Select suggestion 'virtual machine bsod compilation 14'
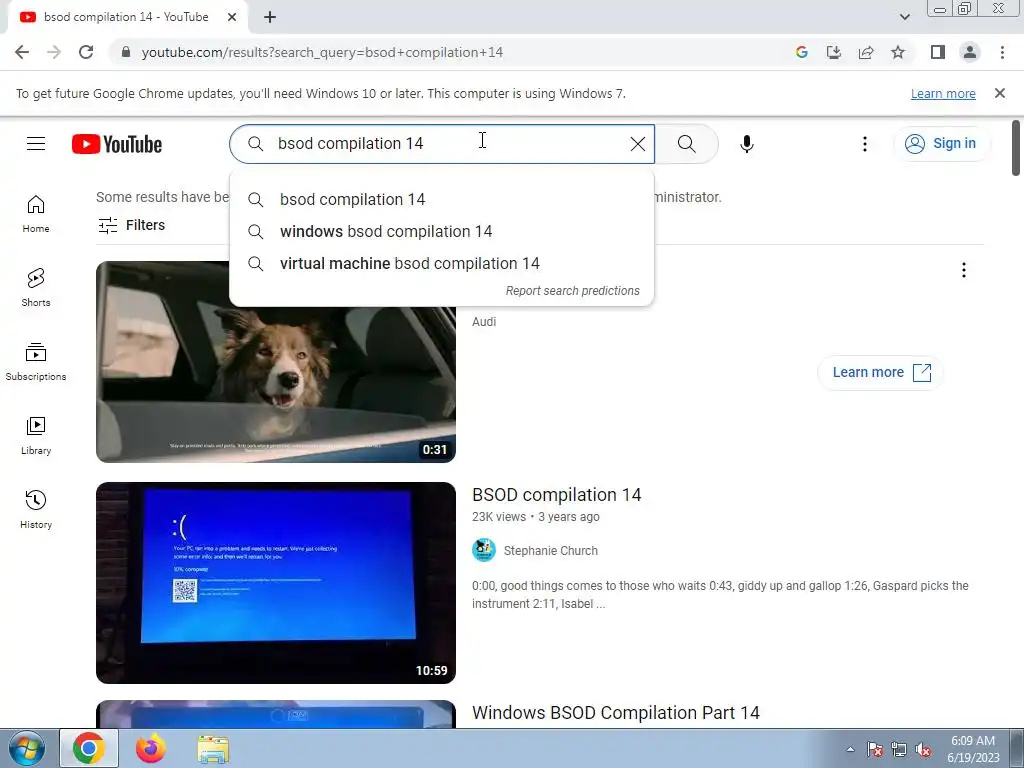The width and height of the screenshot is (1024, 768). pyautogui.click(x=441, y=263)
